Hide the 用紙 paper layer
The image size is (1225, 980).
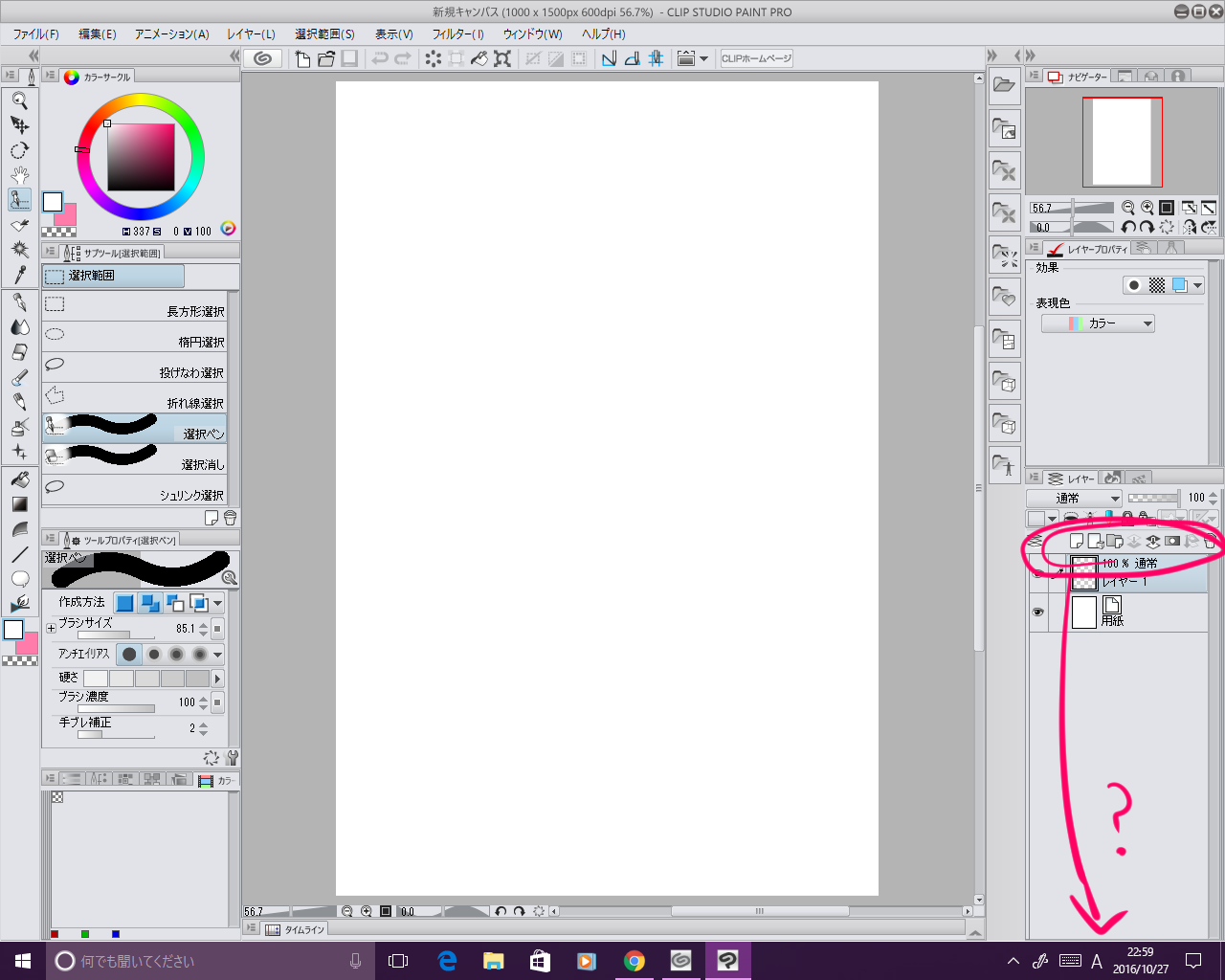(1037, 612)
